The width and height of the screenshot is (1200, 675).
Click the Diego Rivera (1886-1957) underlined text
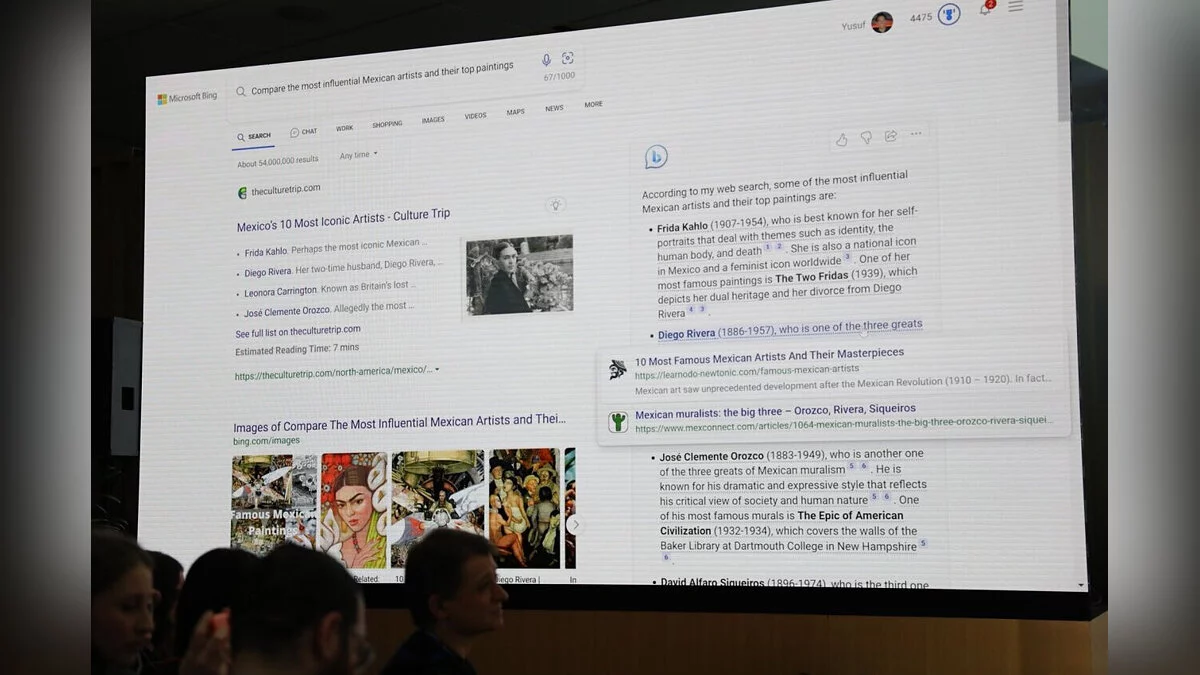pos(790,329)
